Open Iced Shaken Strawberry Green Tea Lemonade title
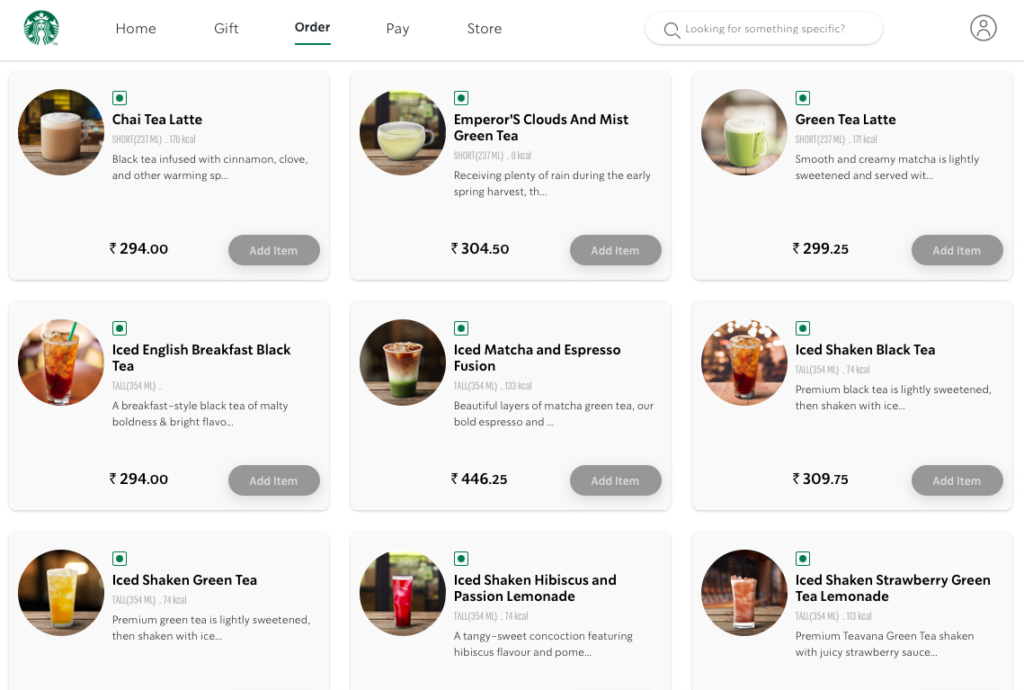1024x690 pixels. point(892,588)
